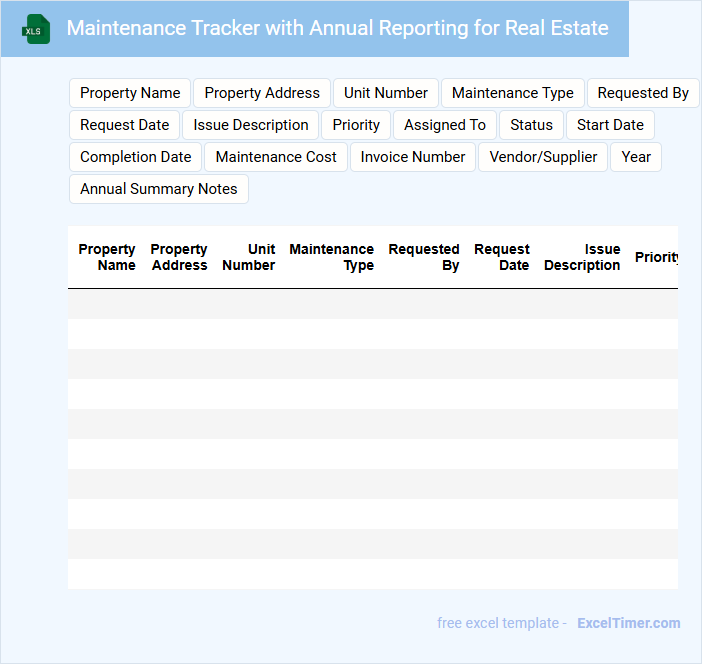Image resolution: width=702 pixels, height=664 pixels.
Task: Click the green XLS file icon
Action: point(36,29)
